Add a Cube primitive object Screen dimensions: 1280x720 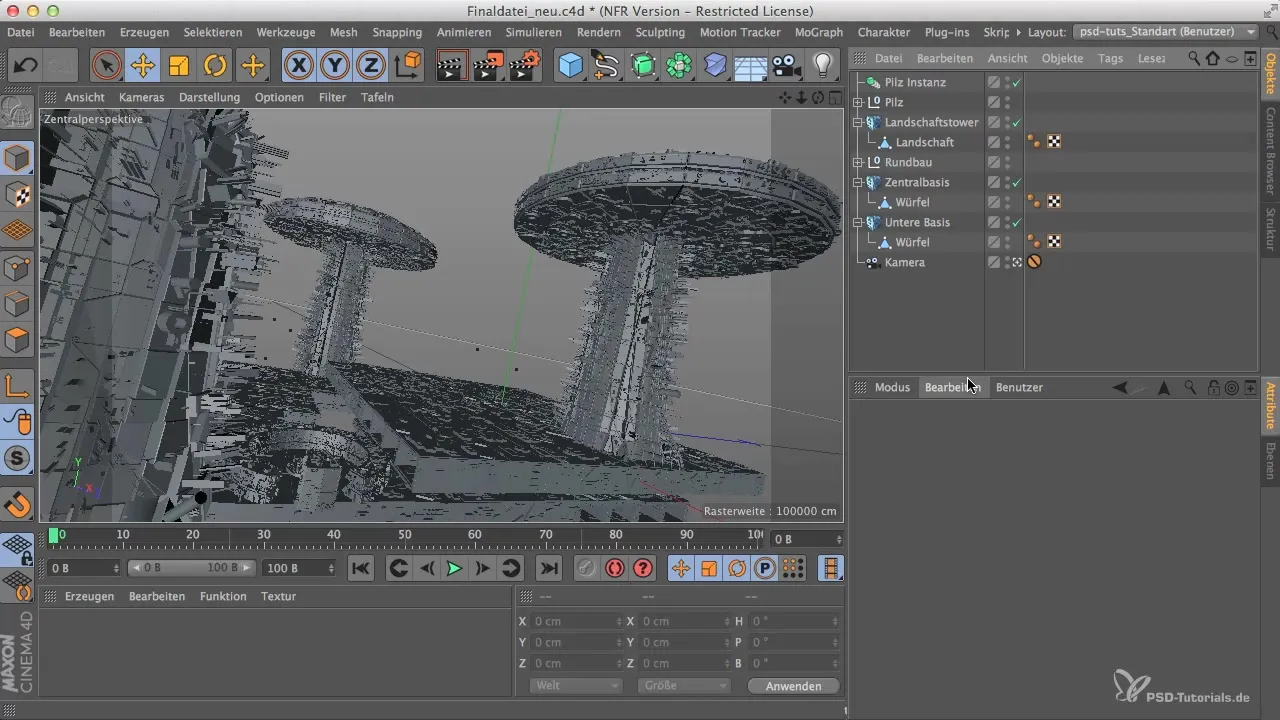(x=570, y=66)
